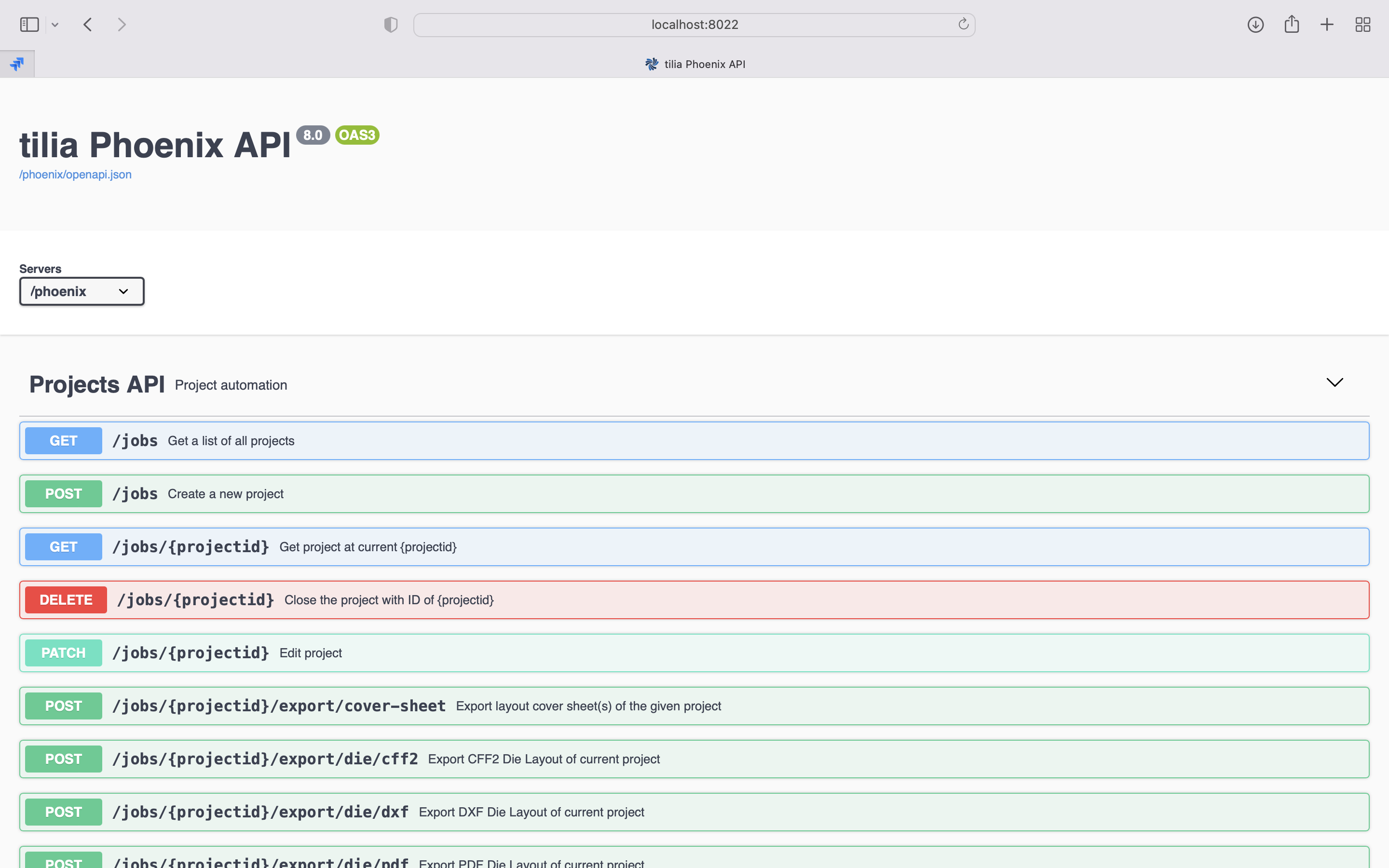Expand POST export/cover-sheet operation

(694, 706)
